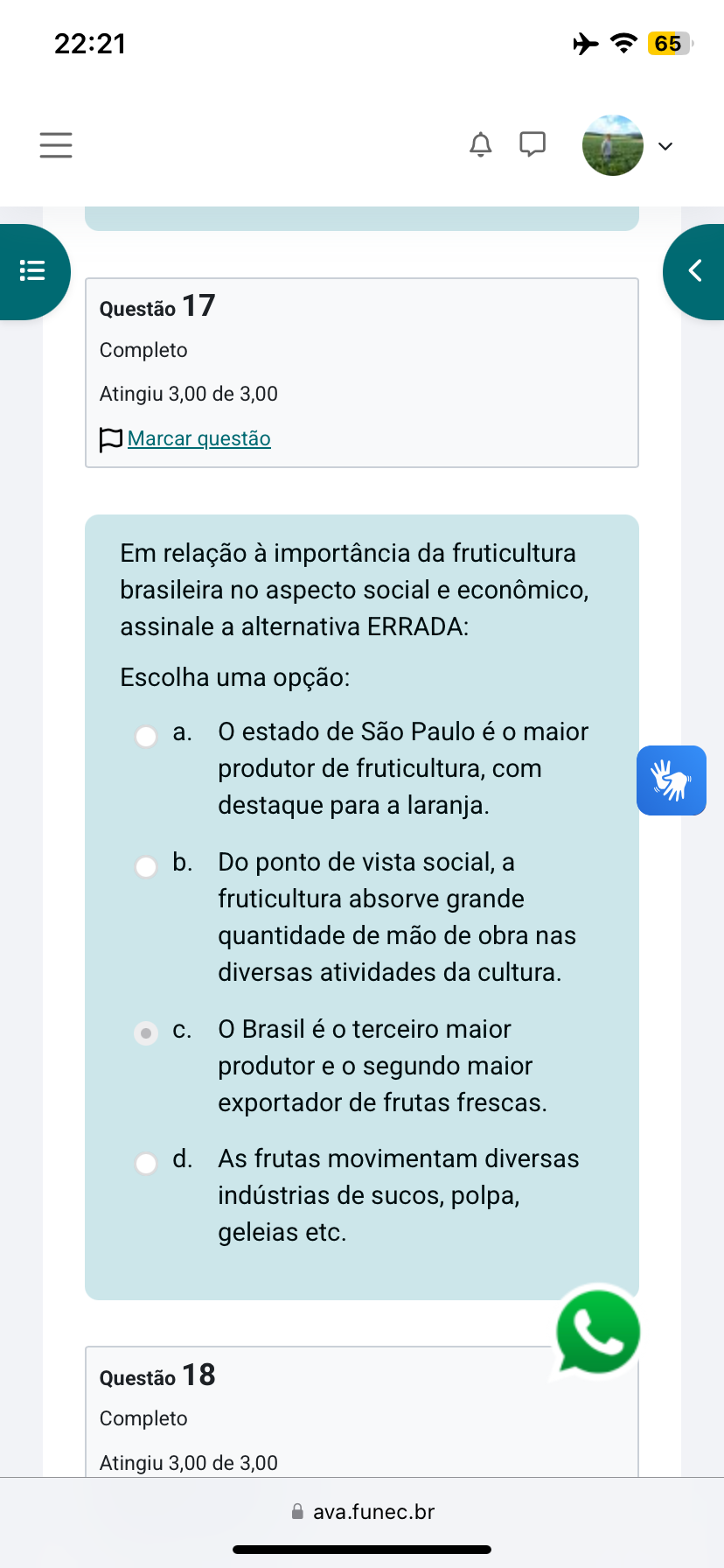Open the WhatsApp chat button
Screen dimensions: 724x1568
click(598, 1332)
